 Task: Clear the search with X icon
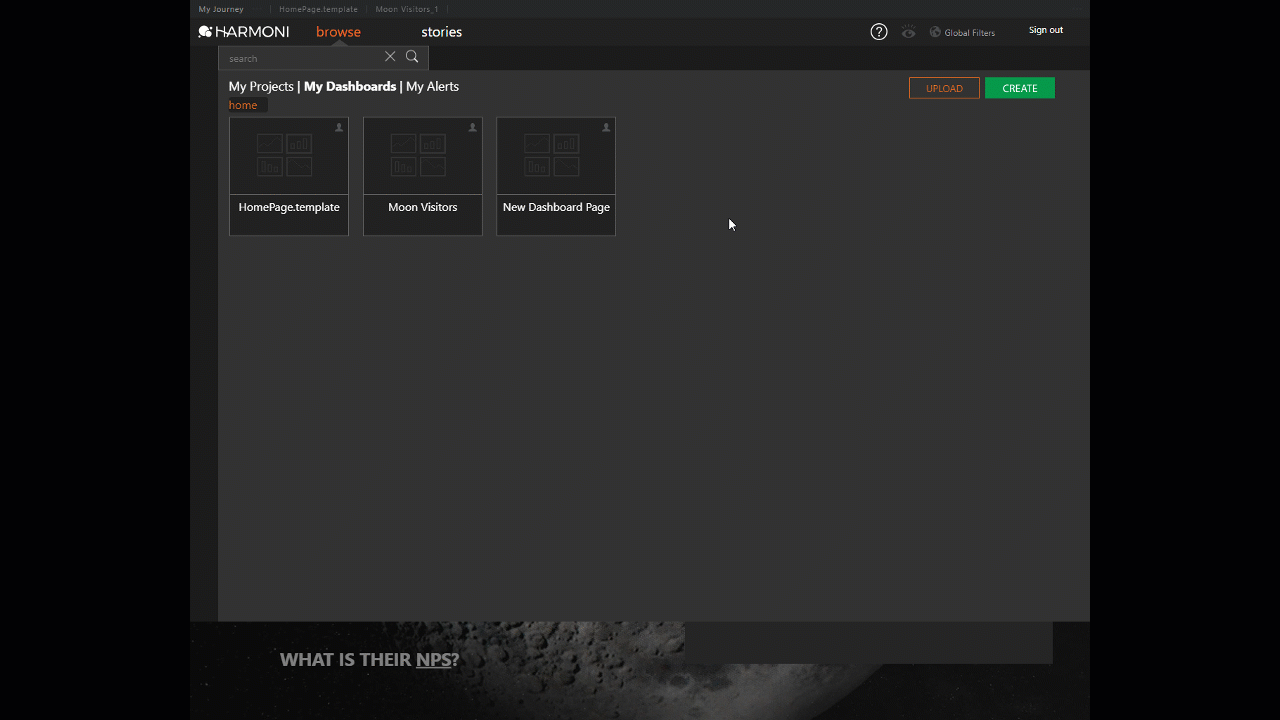[x=390, y=57]
